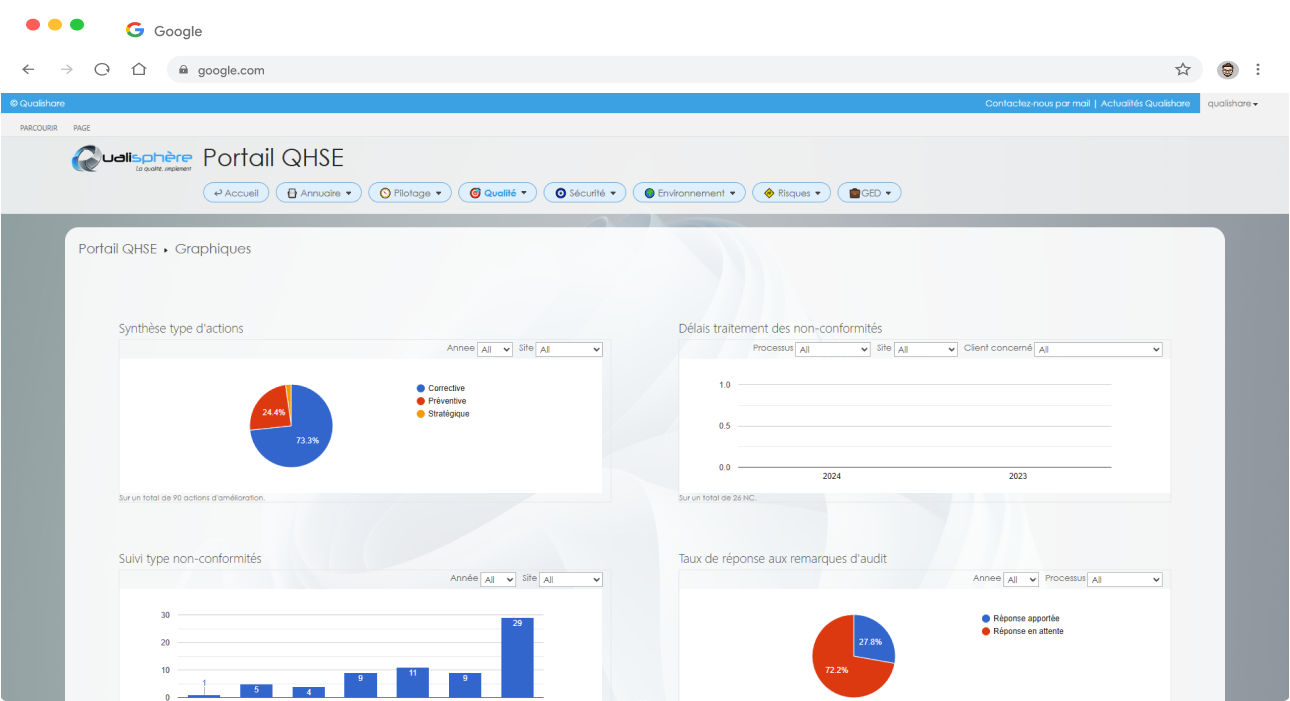Screen dimensions: 1290x701
Task: Click the Qualisphère logo
Action: pyautogui.click(x=132, y=159)
